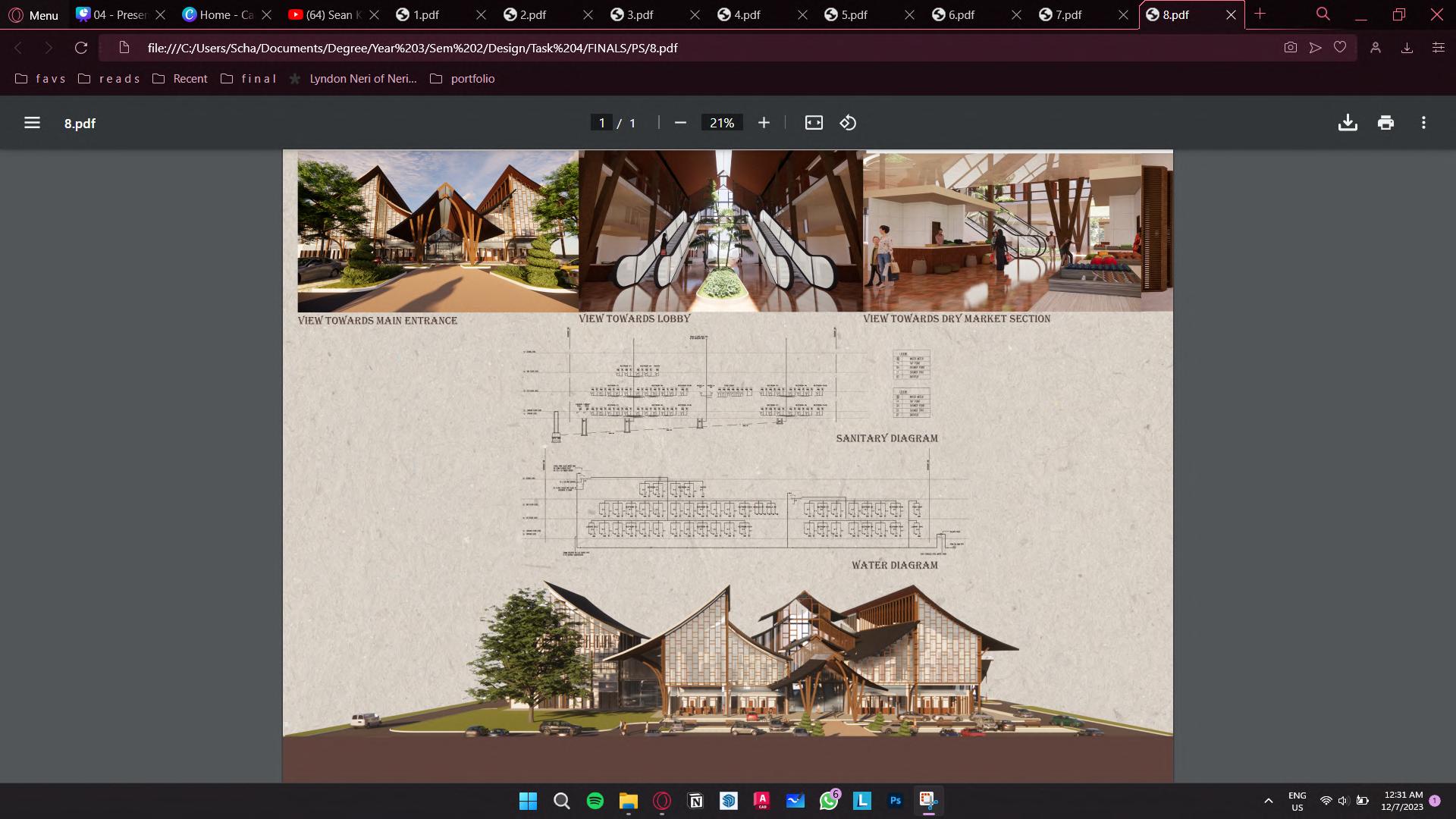Screen dimensions: 1456x819
Task: Open Spotify from the taskbar
Action: [x=595, y=801]
